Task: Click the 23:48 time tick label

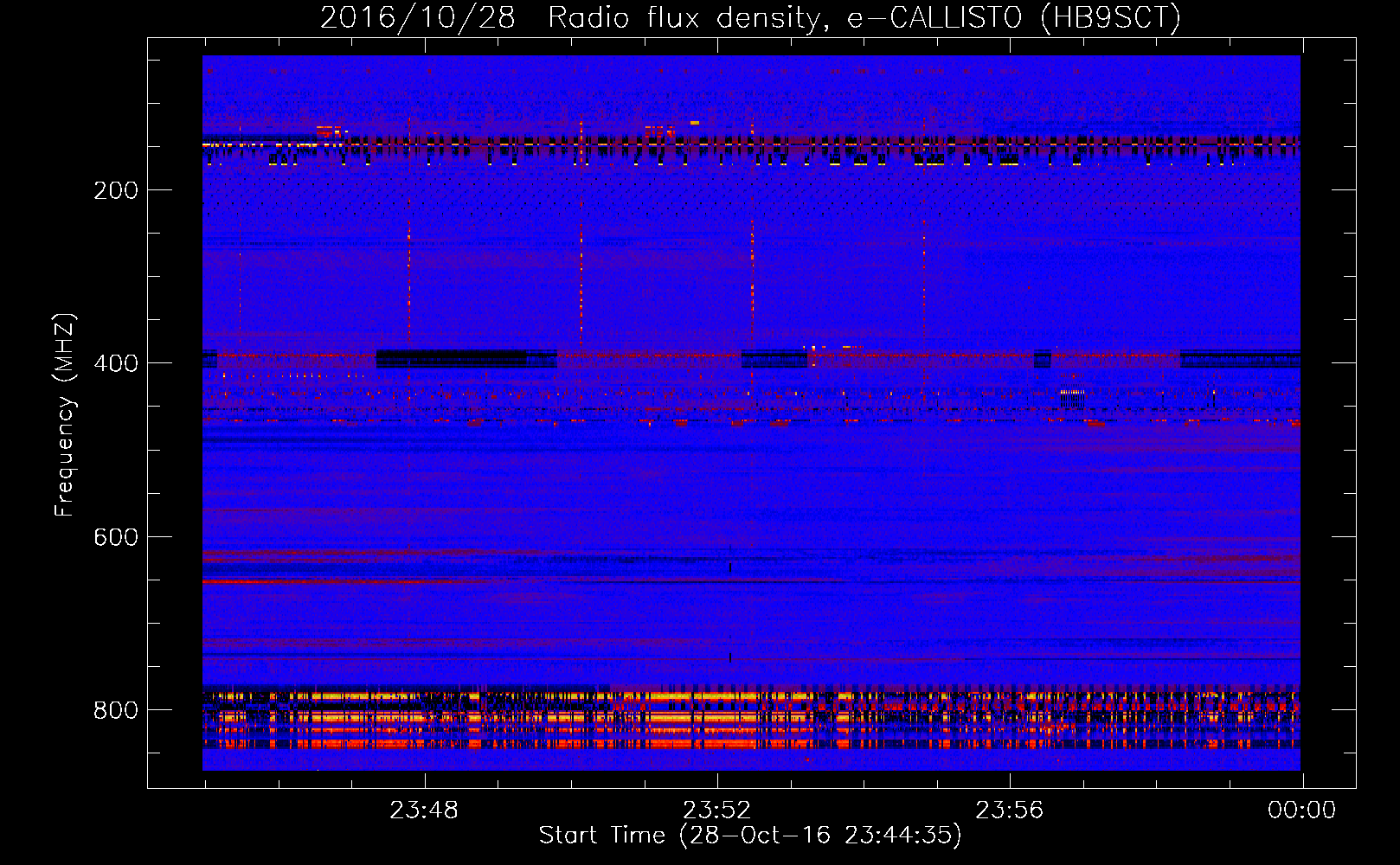Action: point(424,810)
